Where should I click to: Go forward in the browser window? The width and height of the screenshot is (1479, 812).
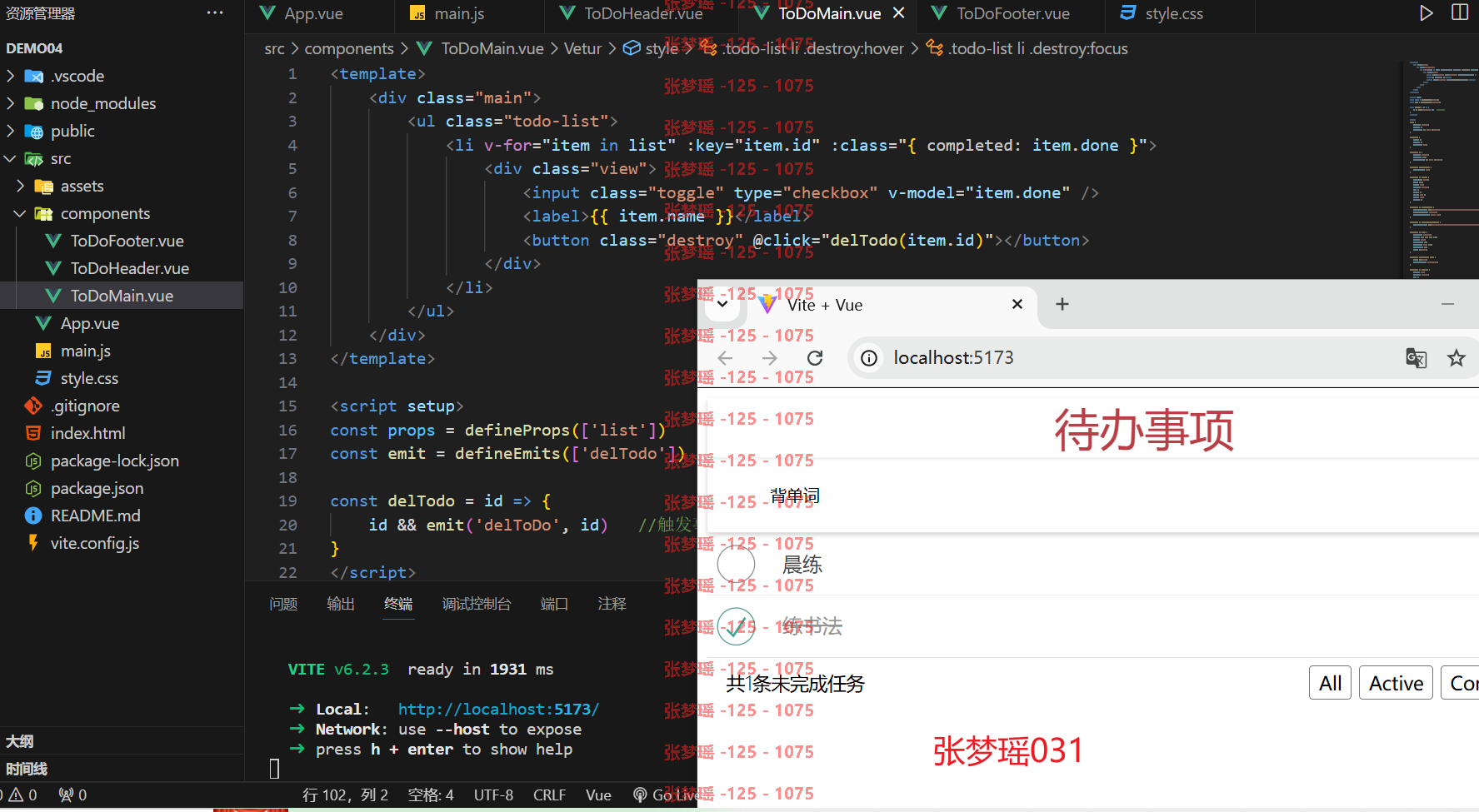tap(770, 358)
